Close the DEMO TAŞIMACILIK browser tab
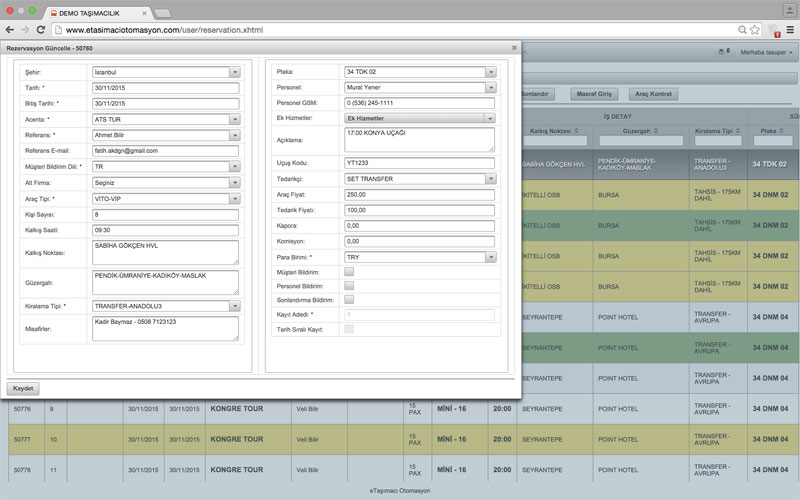 point(144,13)
